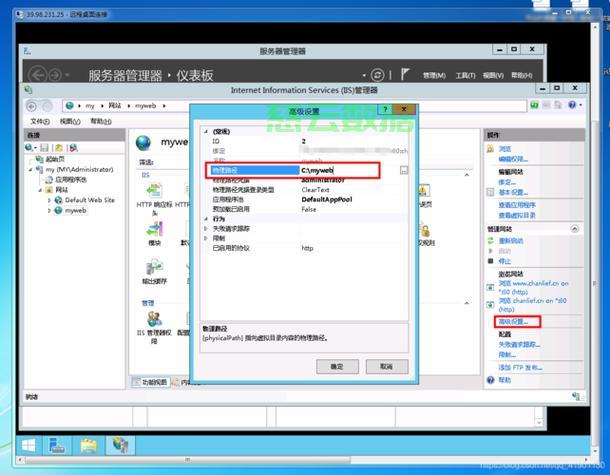Open the 文件 menu in IIS Manager
This screenshot has width=610, height=475.
point(40,121)
